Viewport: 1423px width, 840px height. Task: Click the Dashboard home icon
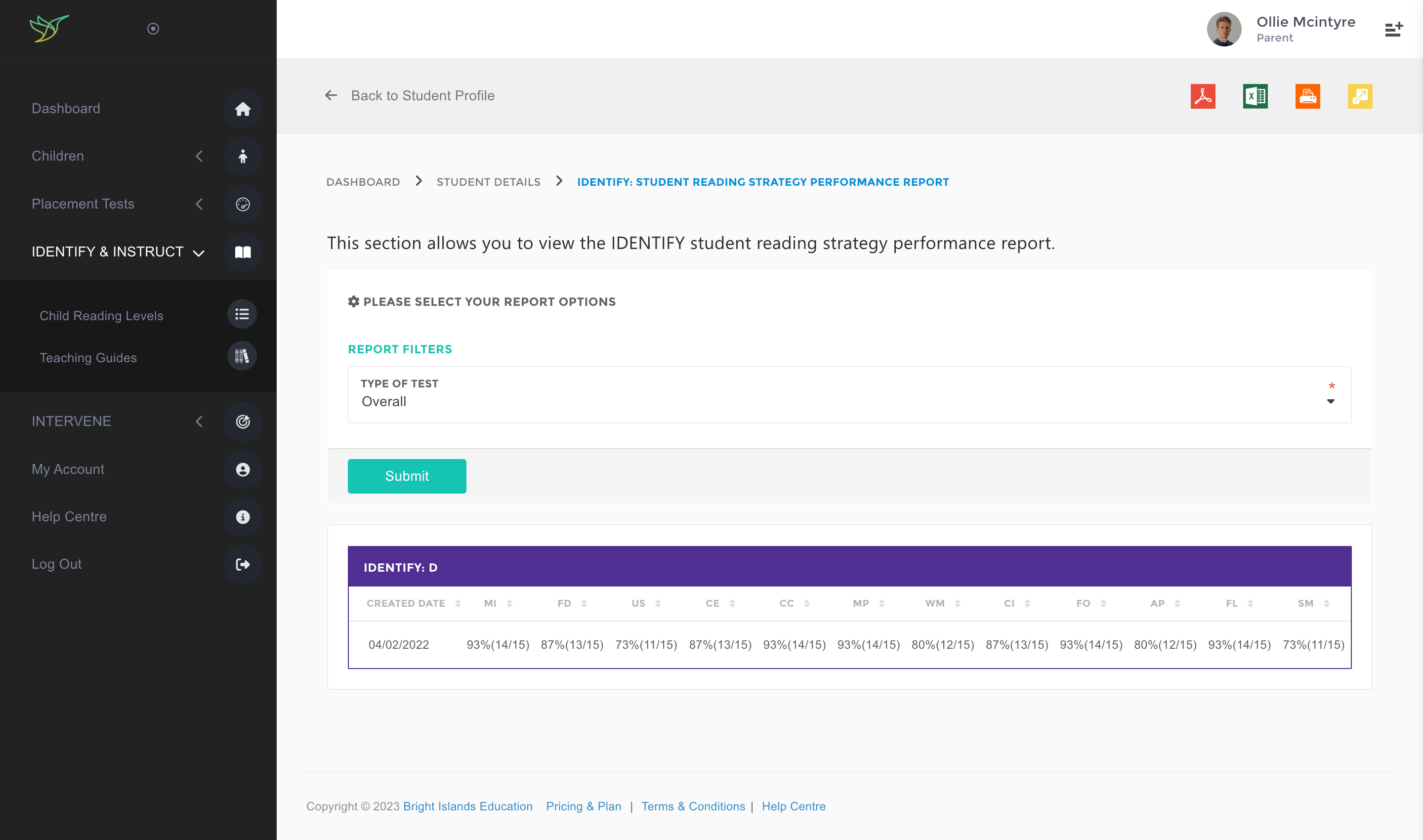tap(243, 109)
